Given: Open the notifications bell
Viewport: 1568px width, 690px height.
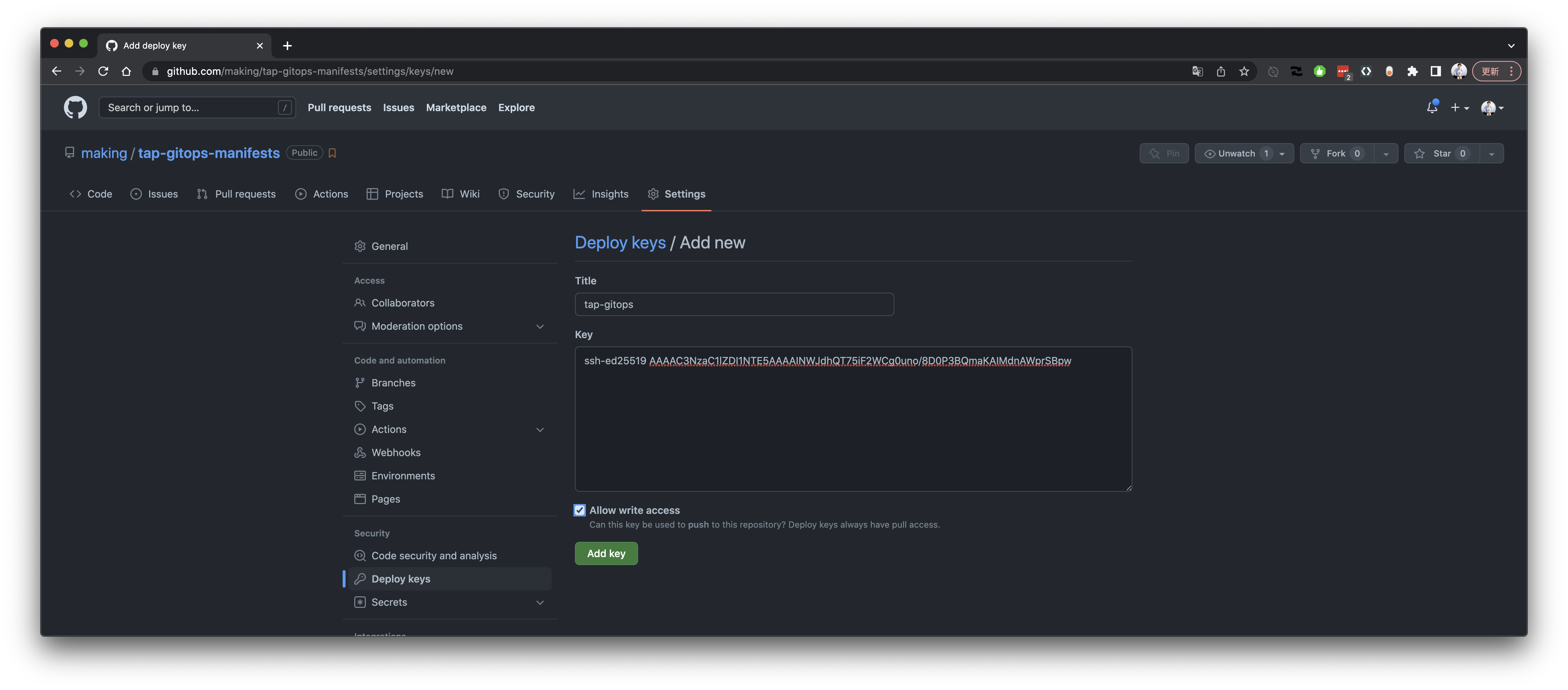Looking at the screenshot, I should click(1432, 107).
